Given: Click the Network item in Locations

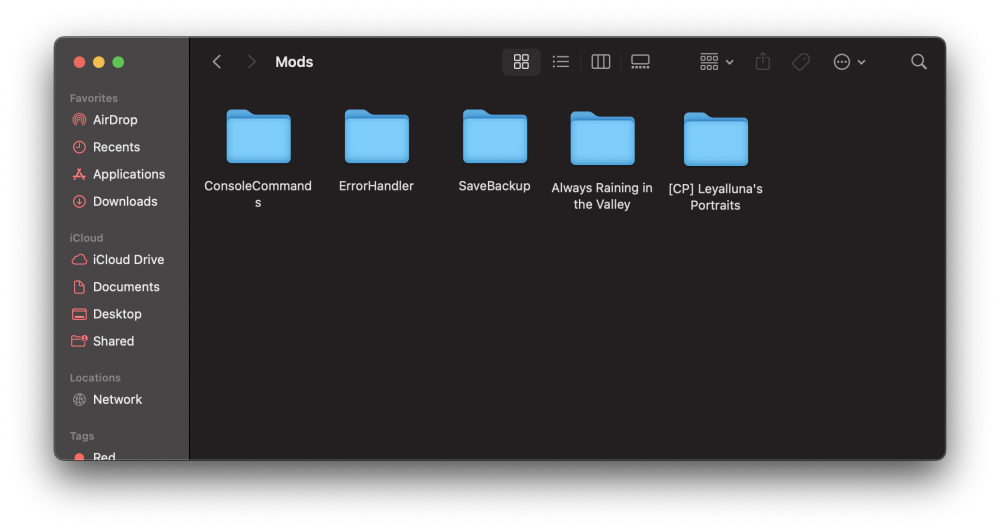Looking at the screenshot, I should click(117, 399).
